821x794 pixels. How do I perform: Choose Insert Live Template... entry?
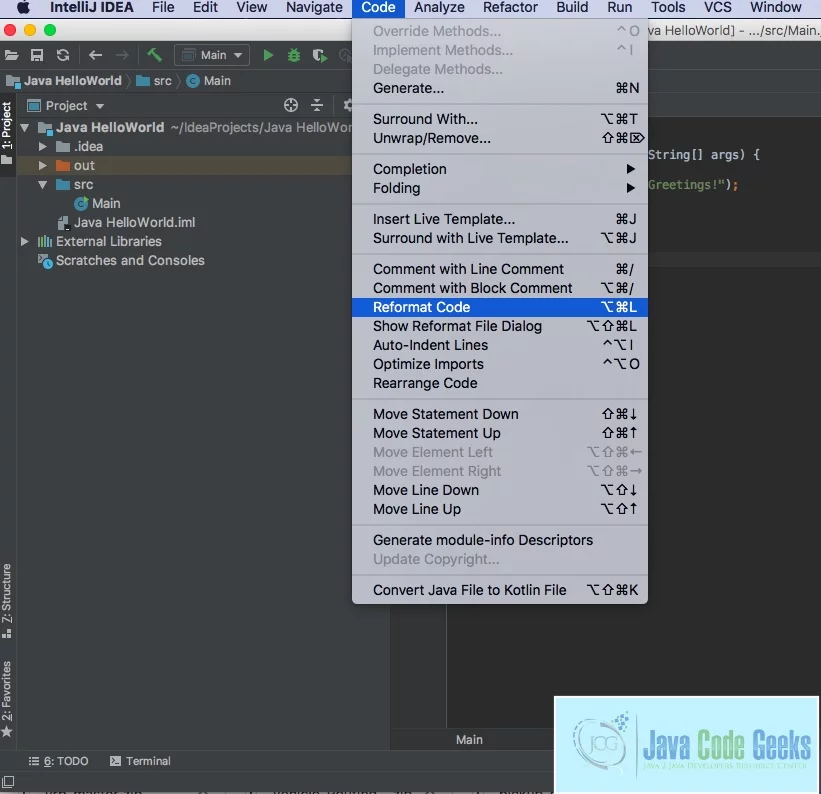500,219
